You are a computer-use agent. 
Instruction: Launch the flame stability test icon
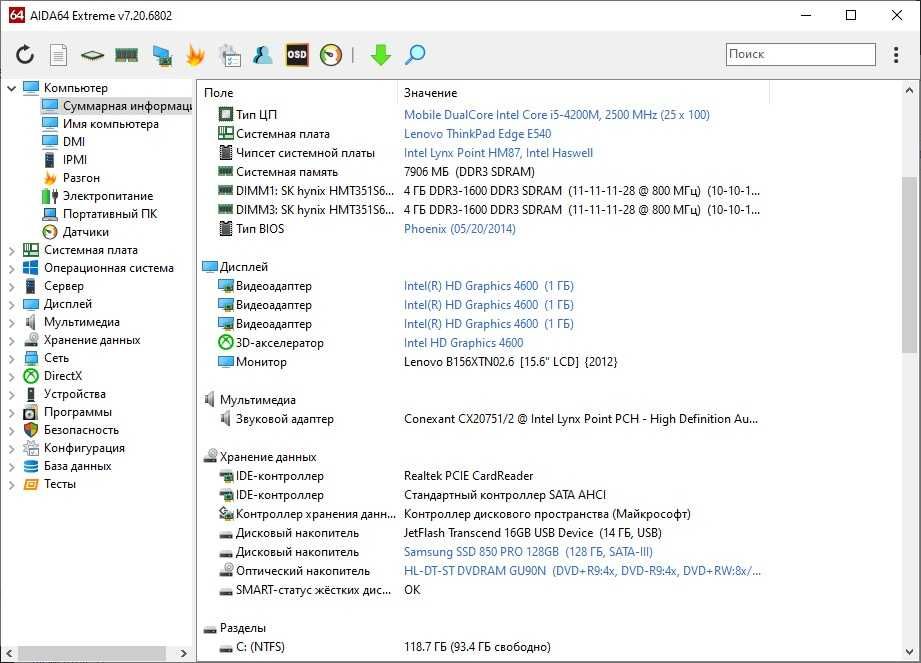(x=195, y=55)
